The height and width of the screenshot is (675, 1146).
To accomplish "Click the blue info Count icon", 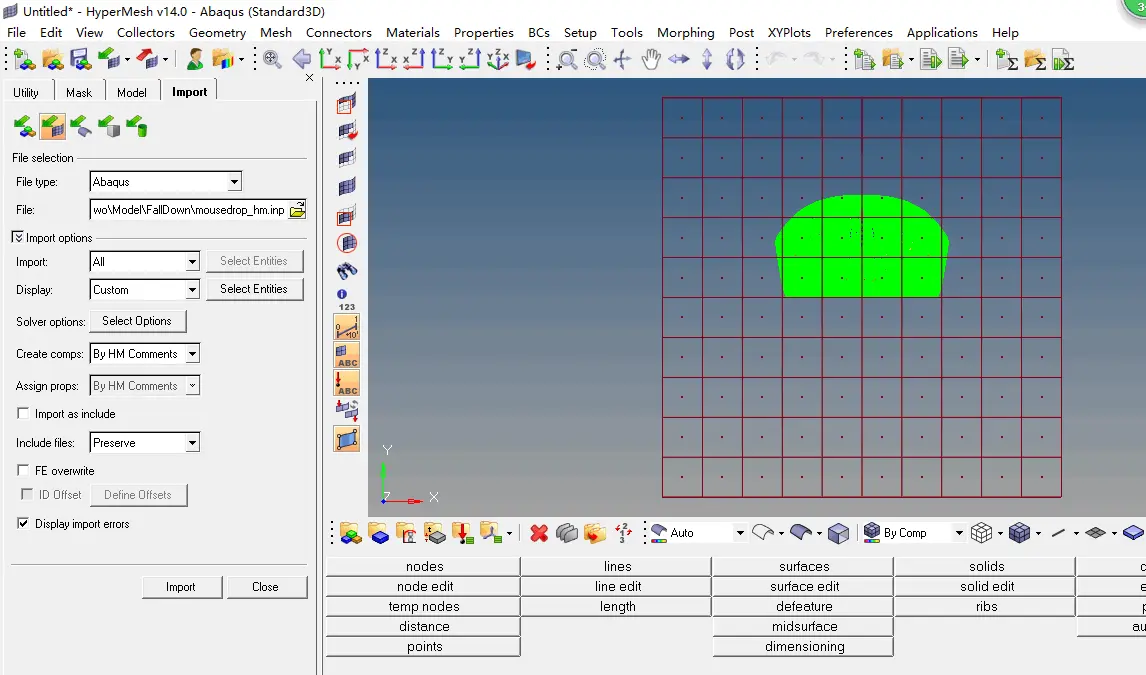I will point(341,294).
